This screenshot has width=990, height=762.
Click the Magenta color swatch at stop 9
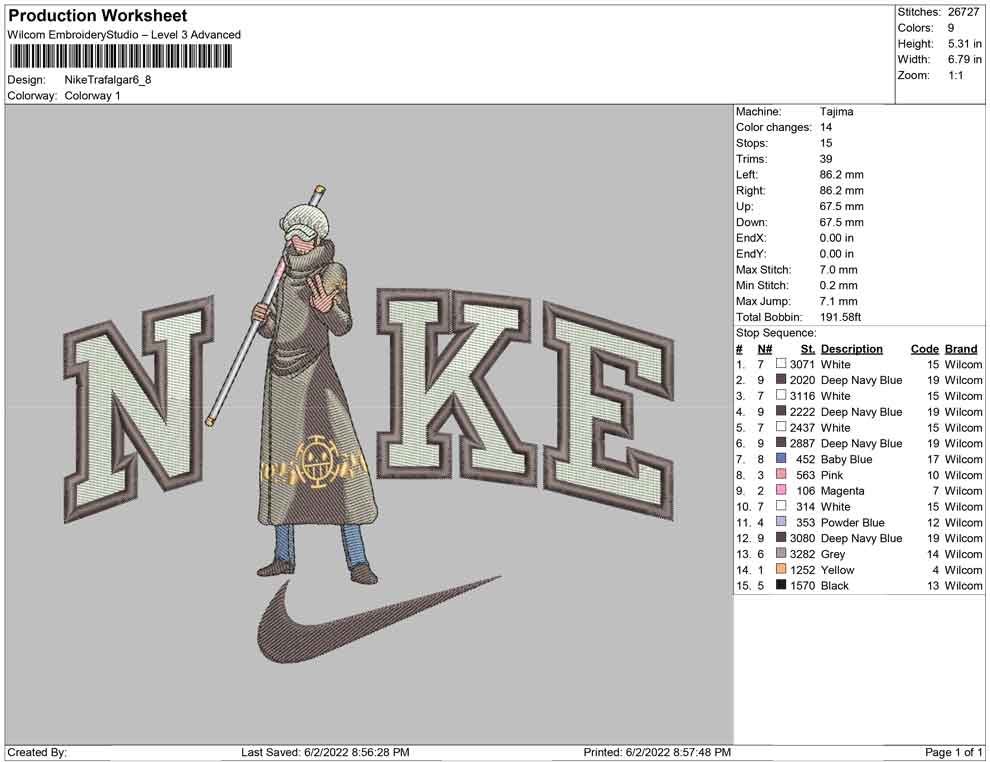pyautogui.click(x=781, y=490)
